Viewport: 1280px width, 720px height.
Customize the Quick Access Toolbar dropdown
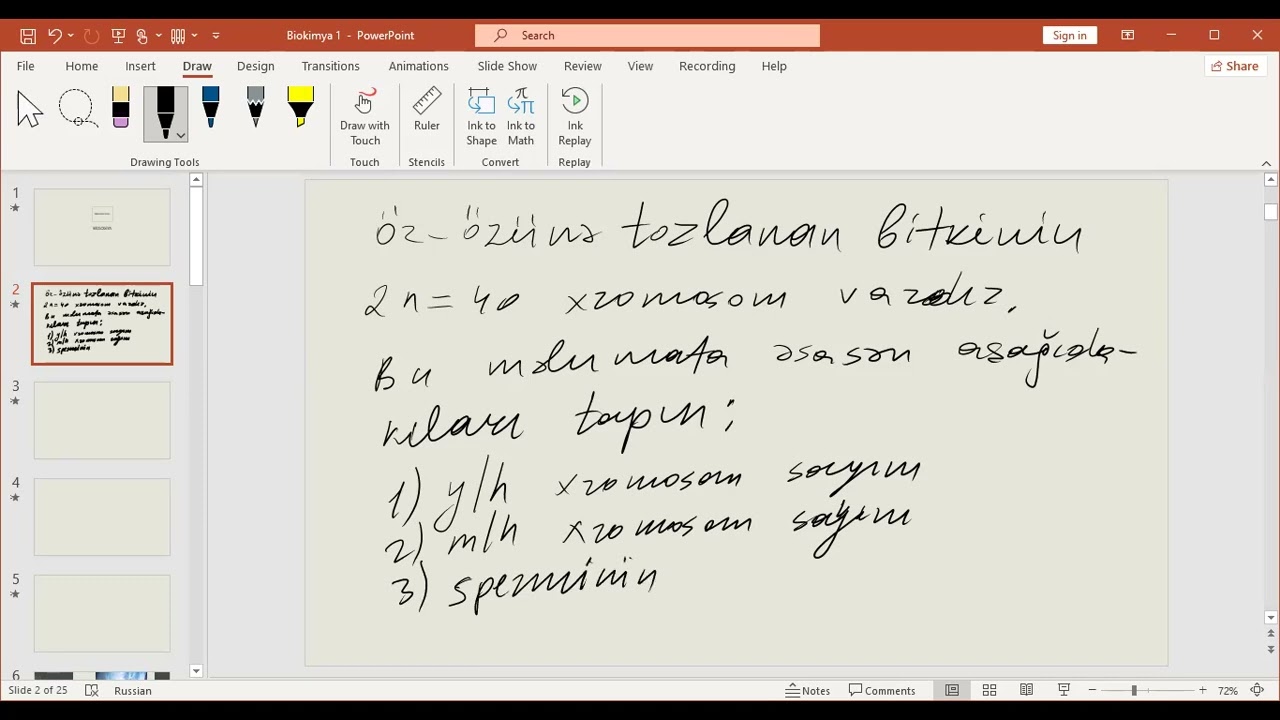coord(216,35)
